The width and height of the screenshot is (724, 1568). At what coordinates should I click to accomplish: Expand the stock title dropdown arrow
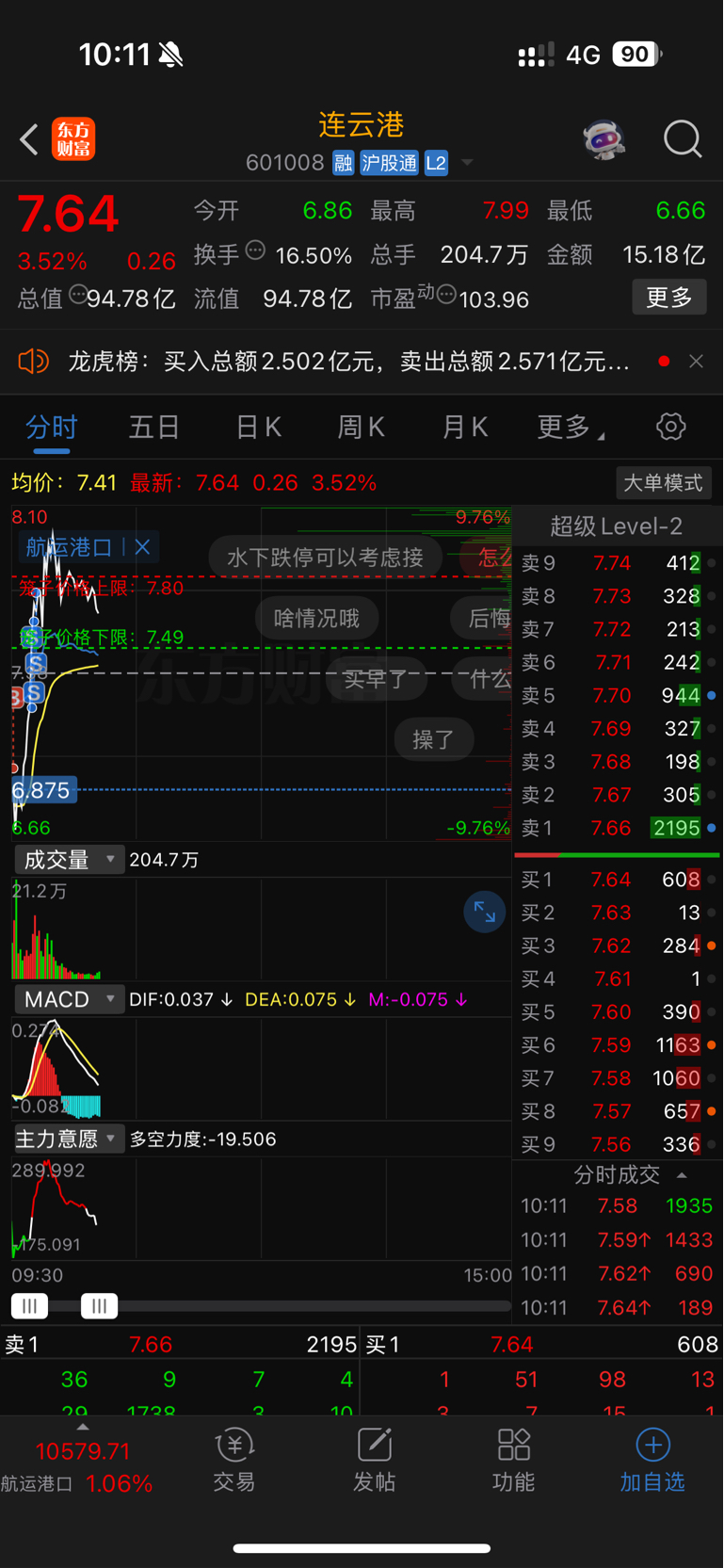pos(467,164)
